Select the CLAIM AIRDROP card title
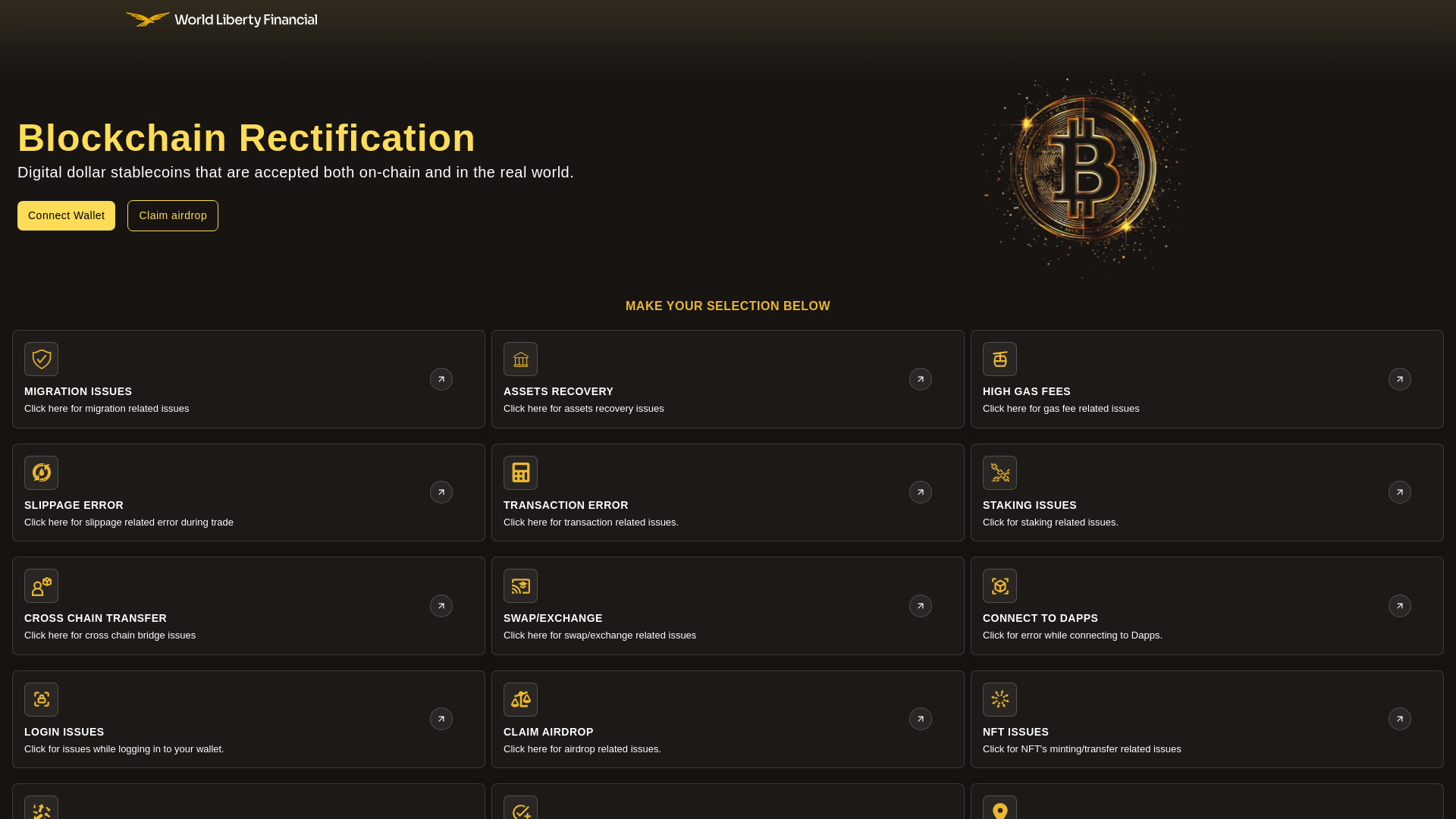 [x=548, y=732]
